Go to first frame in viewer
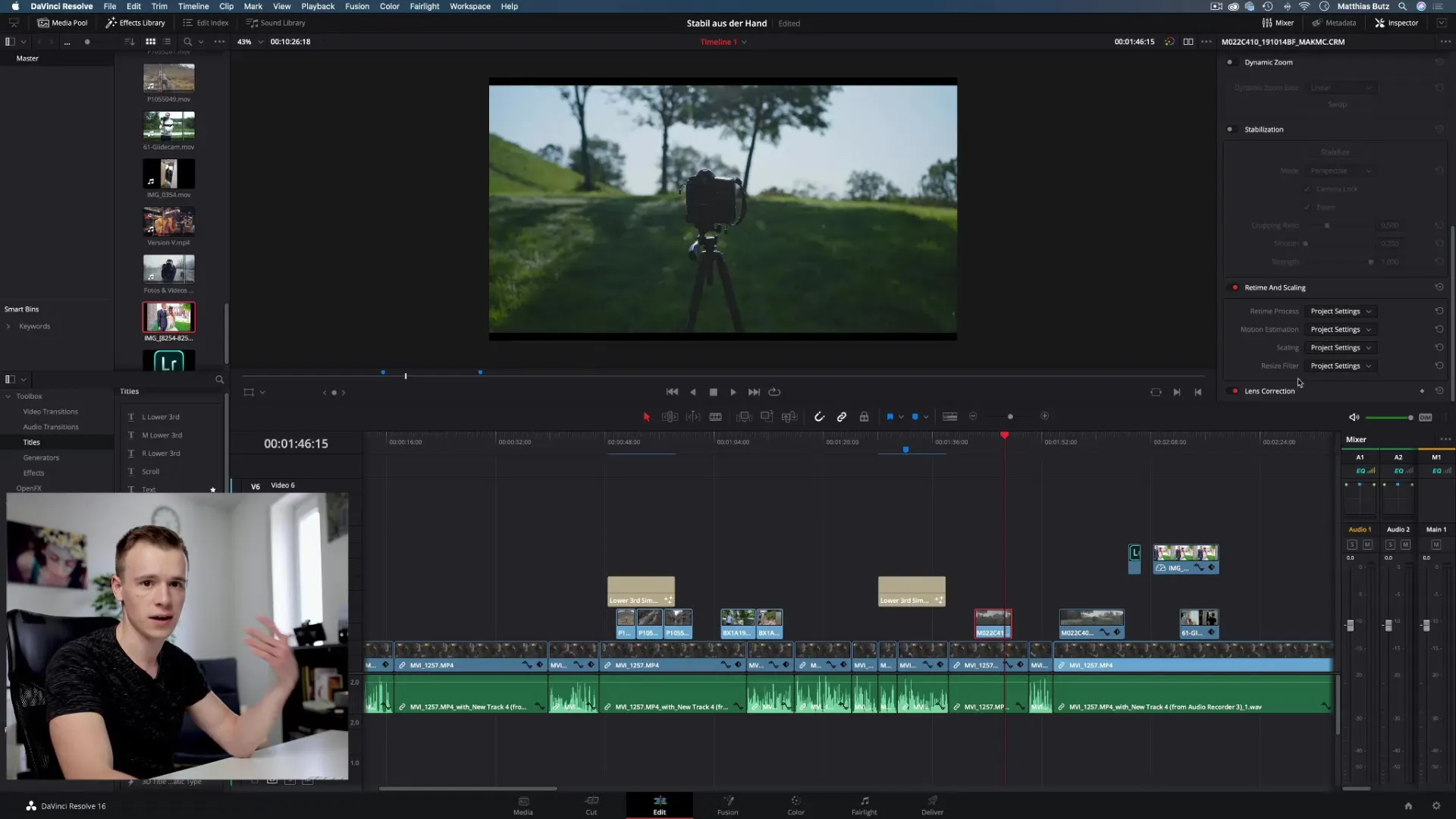The image size is (1456, 819). [x=672, y=392]
